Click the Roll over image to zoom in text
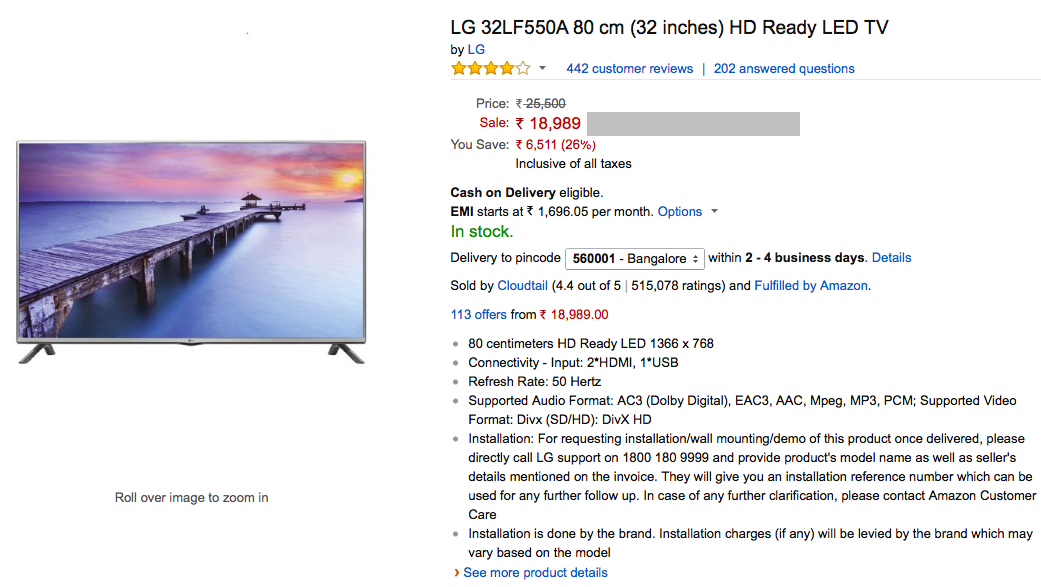1041x587 pixels. click(191, 498)
